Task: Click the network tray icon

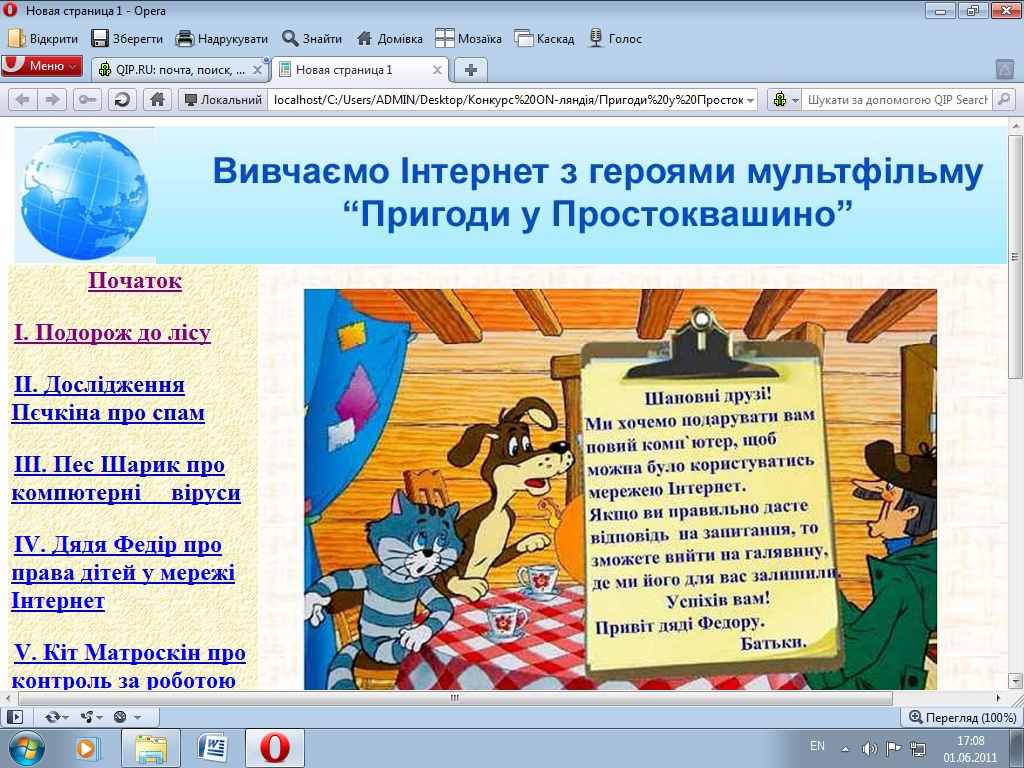Action: [x=918, y=748]
